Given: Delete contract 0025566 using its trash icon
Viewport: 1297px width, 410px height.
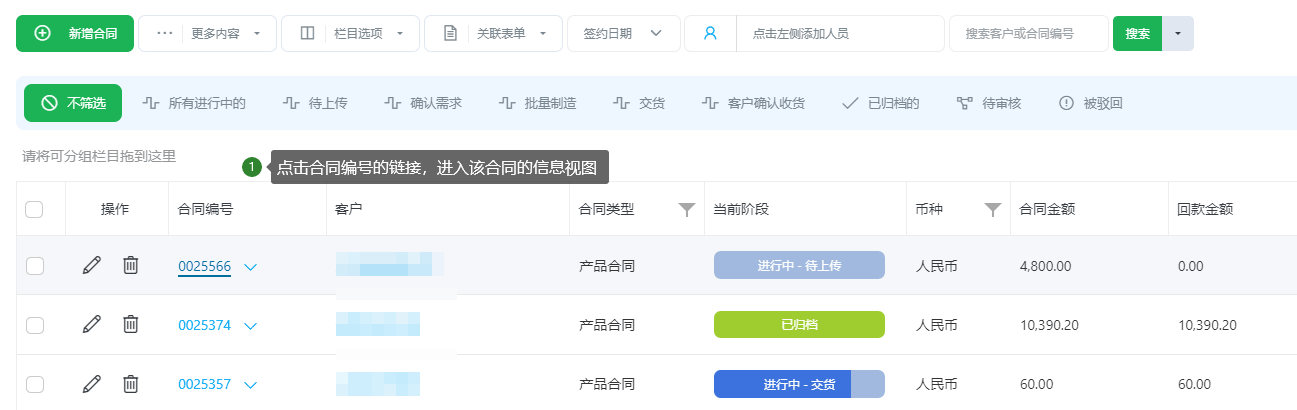Looking at the screenshot, I should tap(130, 266).
